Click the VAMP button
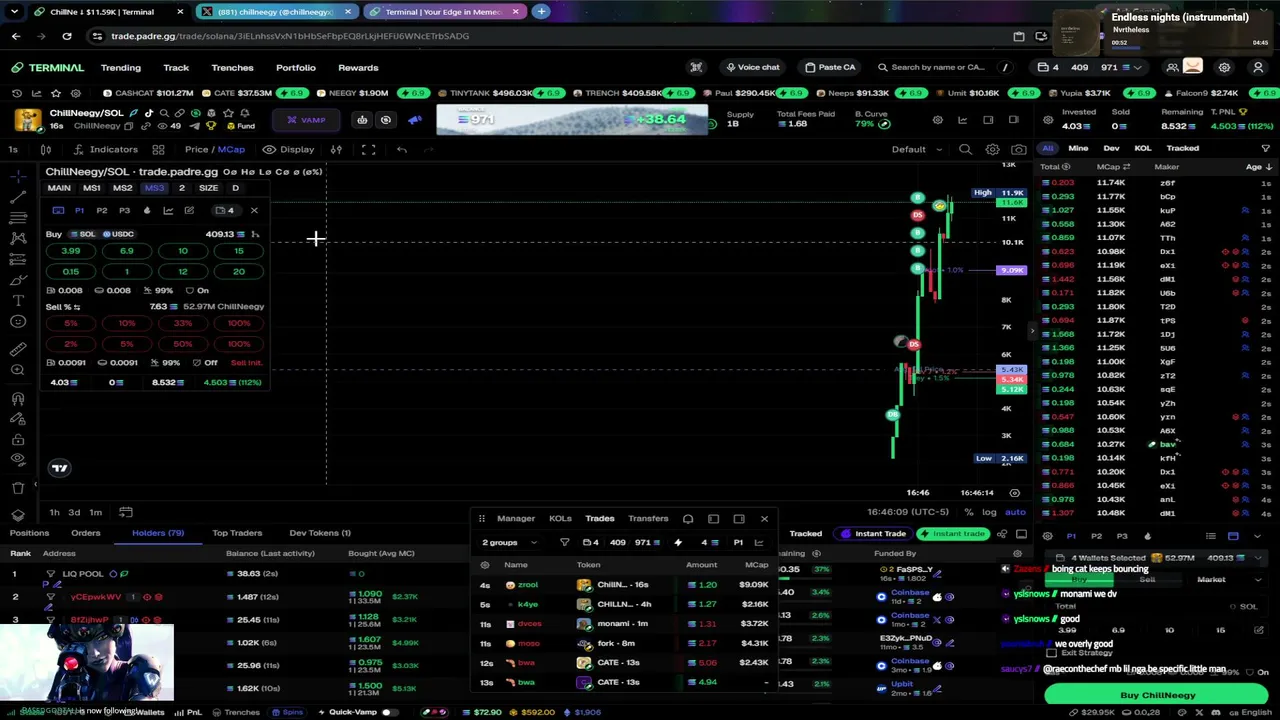Image resolution: width=1280 pixels, height=720 pixels. pos(305,120)
